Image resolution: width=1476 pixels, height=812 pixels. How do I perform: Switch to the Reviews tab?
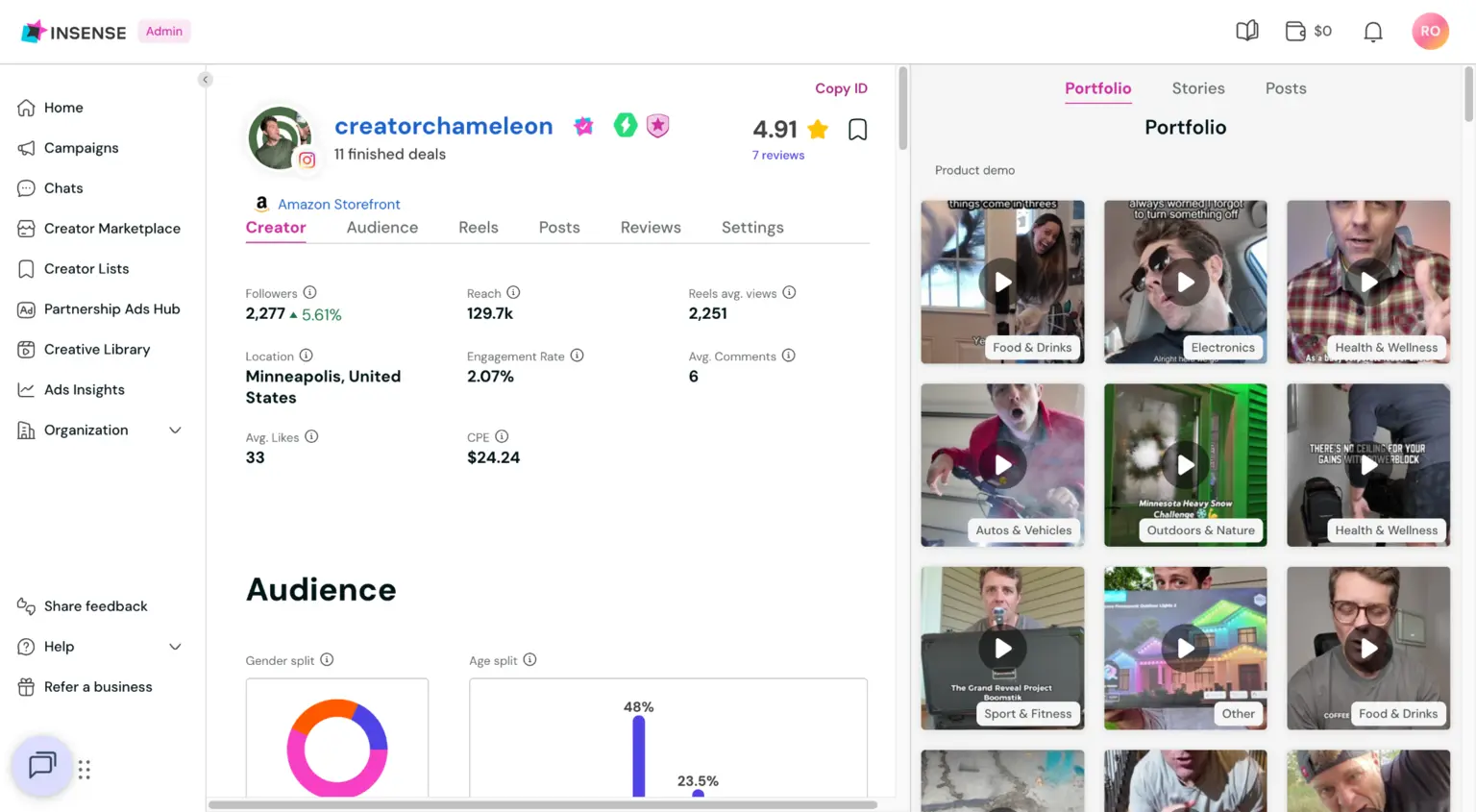[x=651, y=228]
